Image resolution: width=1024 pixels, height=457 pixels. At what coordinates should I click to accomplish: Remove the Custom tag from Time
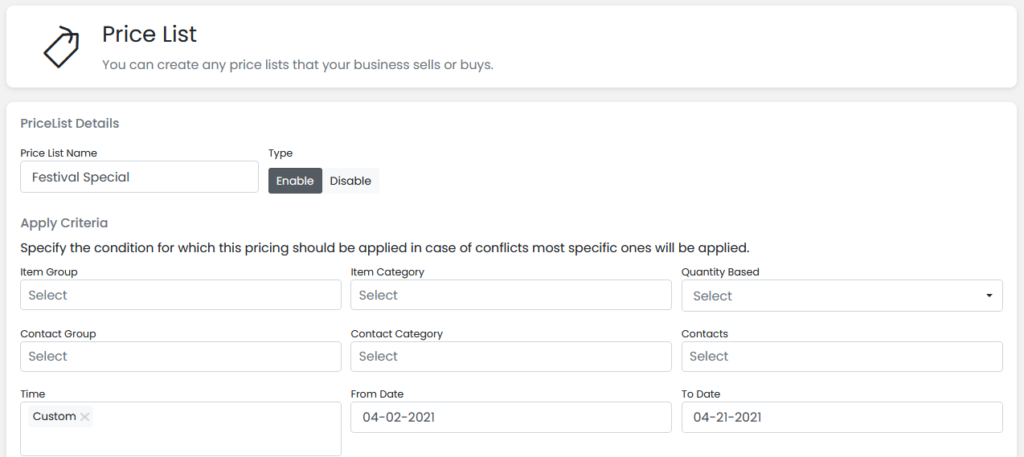click(84, 417)
